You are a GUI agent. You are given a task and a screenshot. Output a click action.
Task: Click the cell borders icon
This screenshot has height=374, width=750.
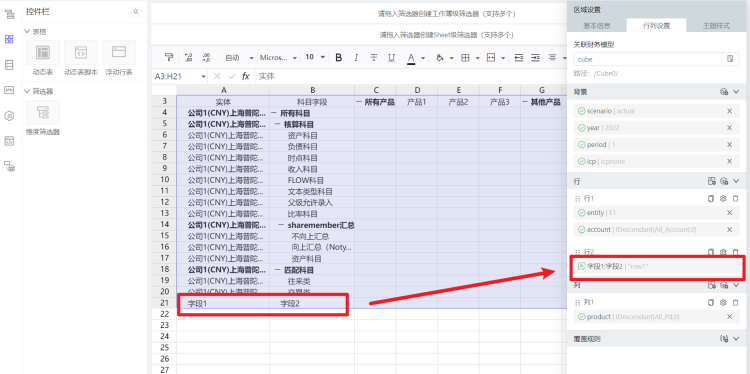[465, 57]
